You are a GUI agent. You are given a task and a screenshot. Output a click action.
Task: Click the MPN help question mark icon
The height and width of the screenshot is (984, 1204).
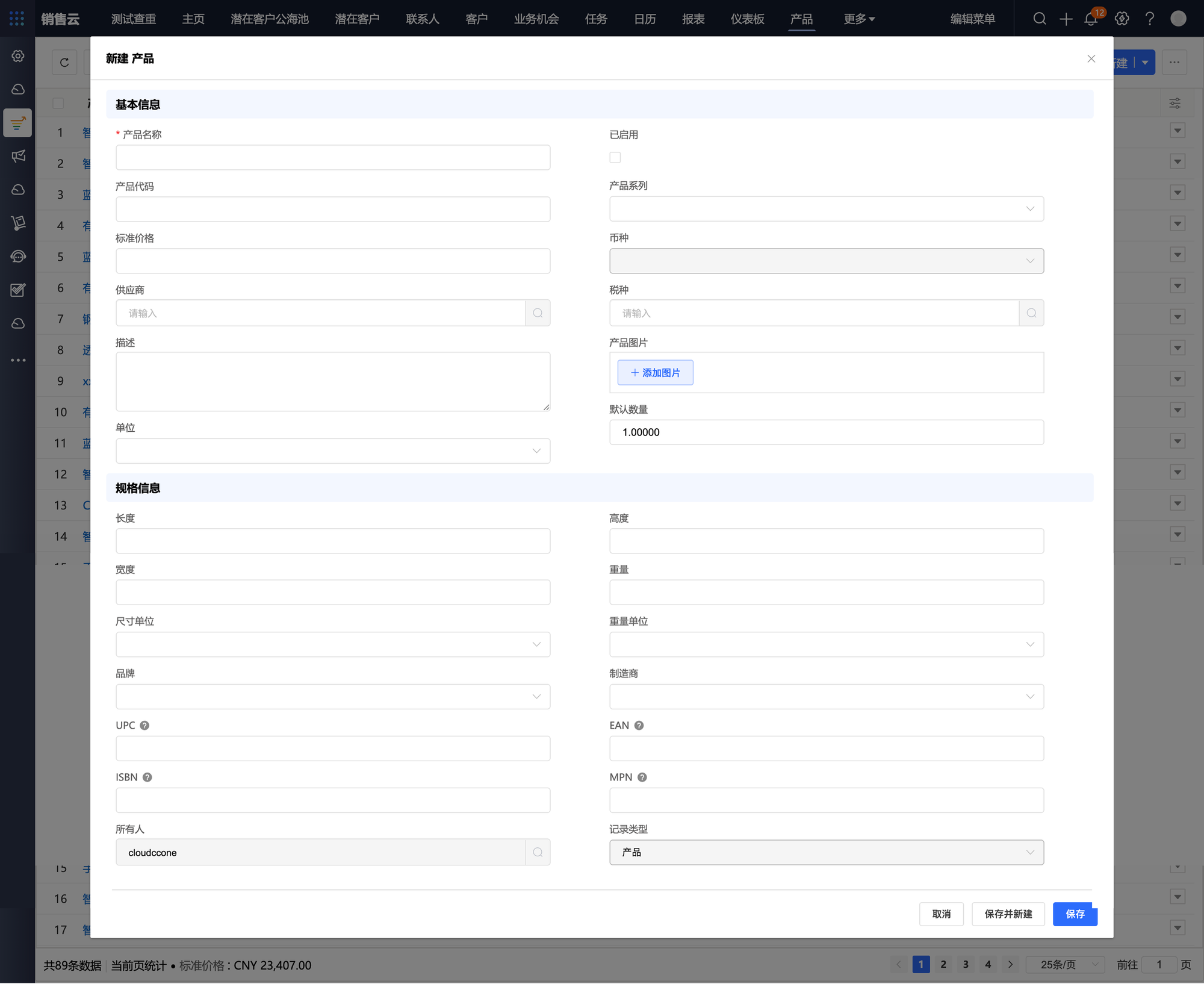point(642,777)
